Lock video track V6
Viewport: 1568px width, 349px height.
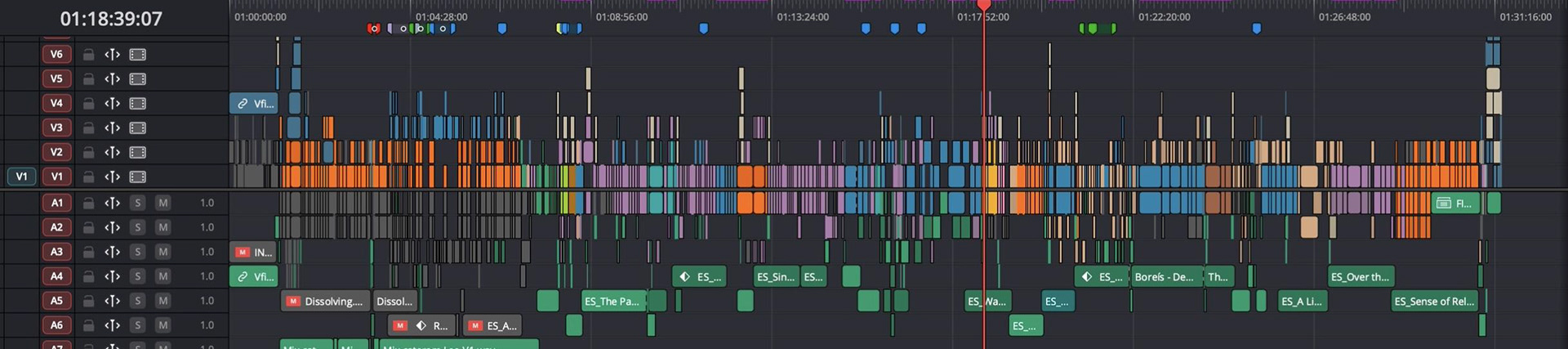[x=88, y=55]
